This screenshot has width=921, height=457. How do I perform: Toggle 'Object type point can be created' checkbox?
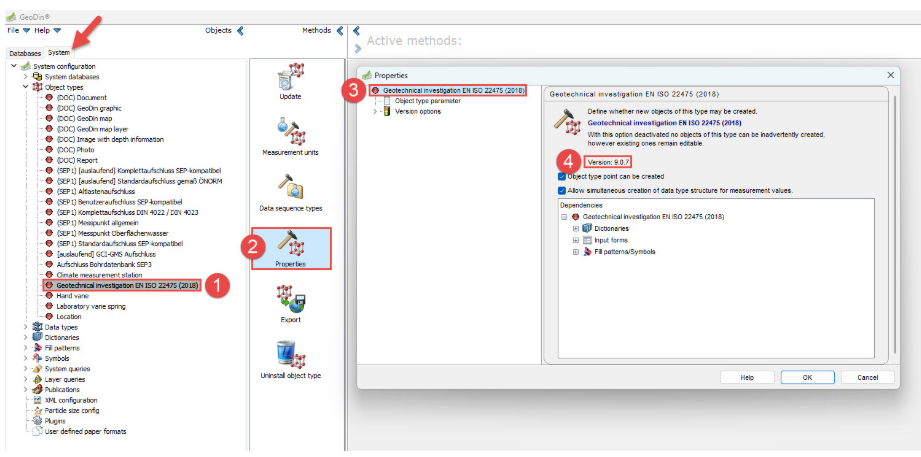[561, 176]
